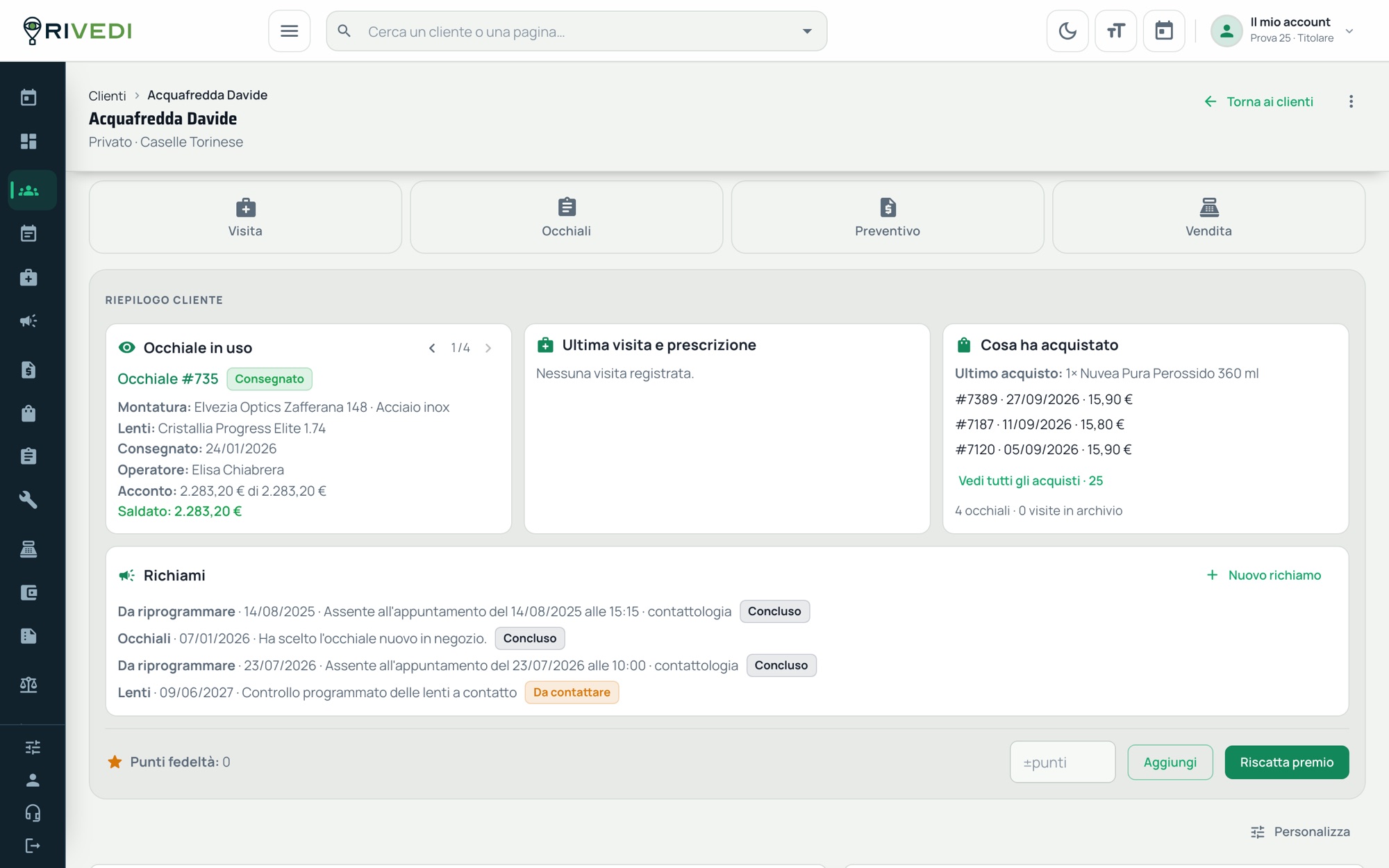Select the Visita quick action tab
Screen dimensions: 1389x868
pos(245,217)
